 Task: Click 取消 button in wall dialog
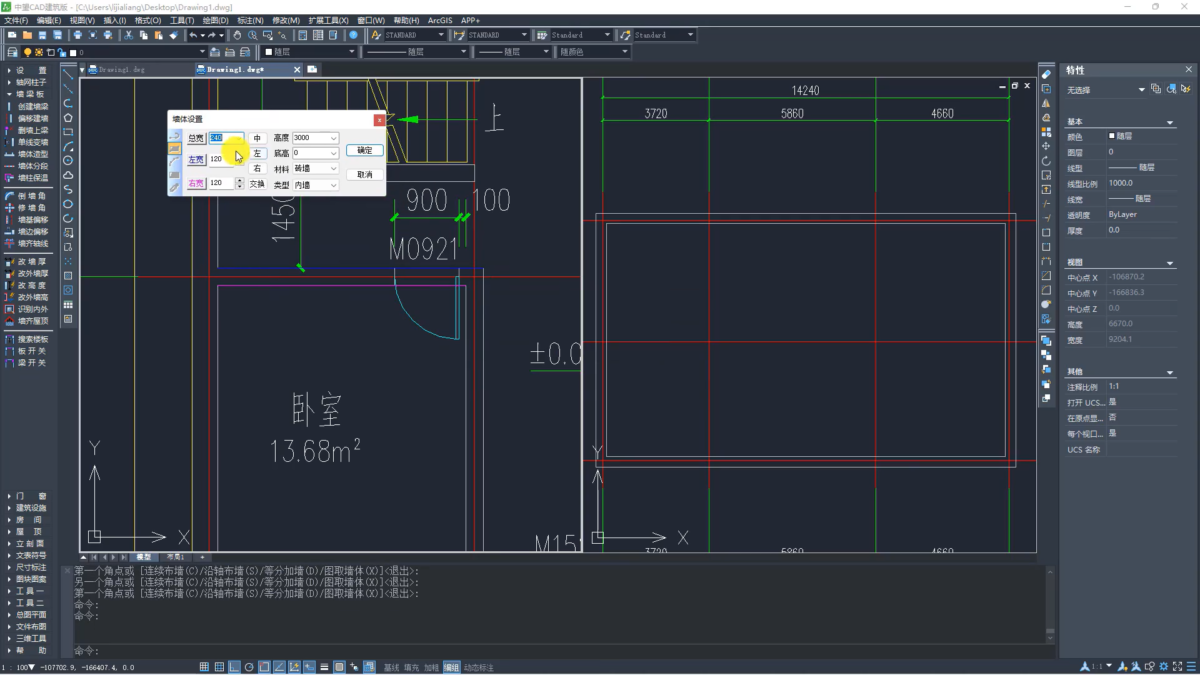pos(364,174)
